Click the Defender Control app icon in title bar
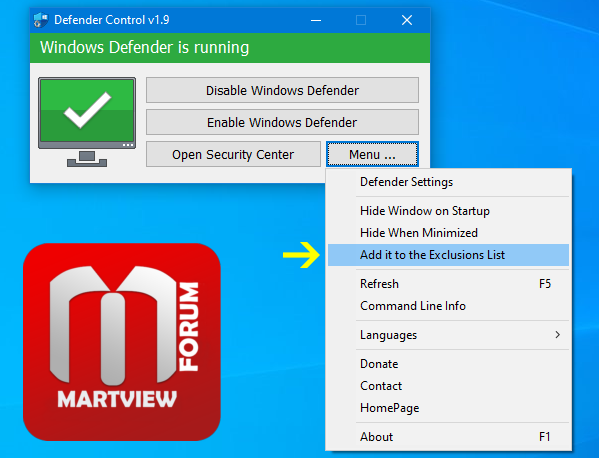 [x=40, y=20]
